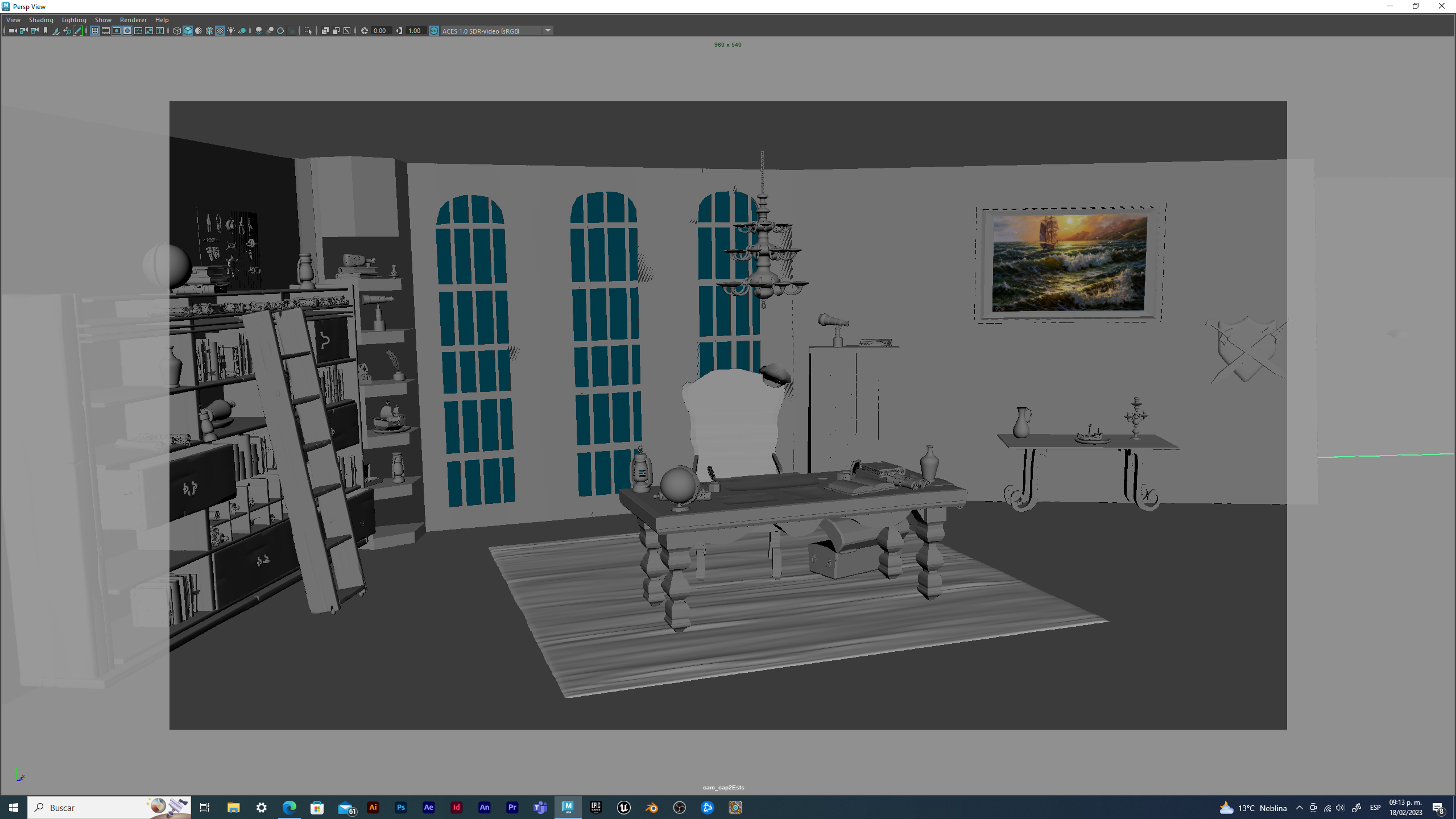Open the Shading menu
This screenshot has height=819, width=1456.
pyautogui.click(x=41, y=20)
